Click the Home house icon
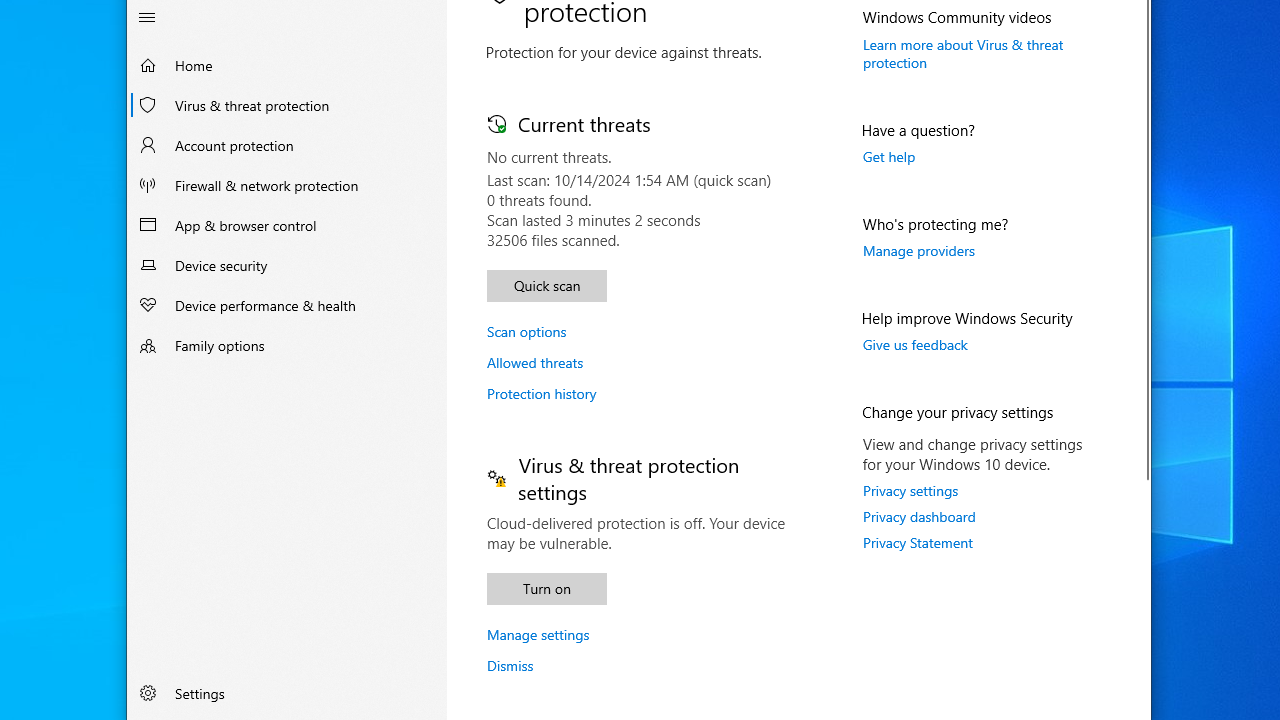The width and height of the screenshot is (1280, 720). [x=148, y=65]
